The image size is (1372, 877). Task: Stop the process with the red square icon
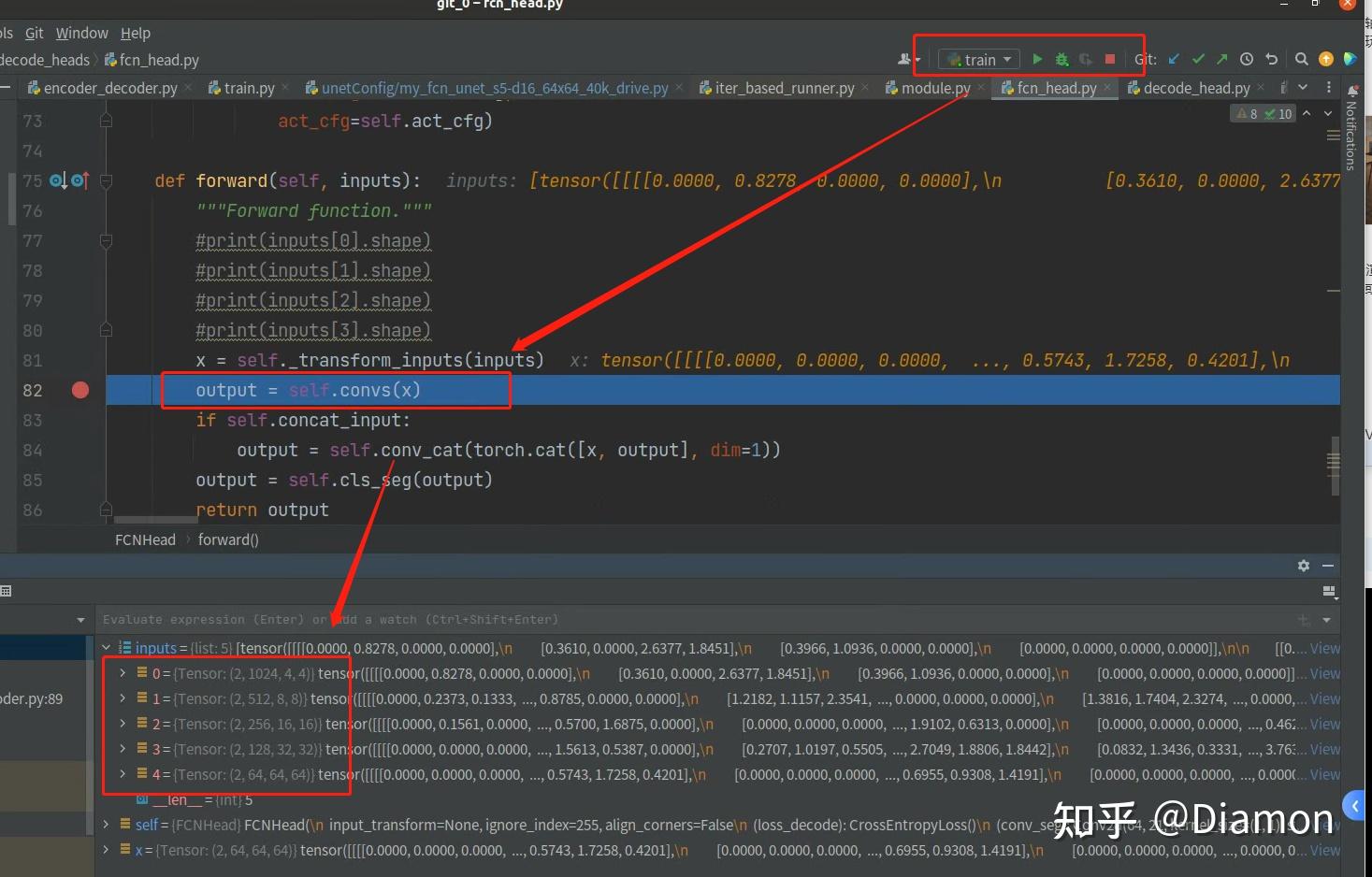pos(1109,59)
